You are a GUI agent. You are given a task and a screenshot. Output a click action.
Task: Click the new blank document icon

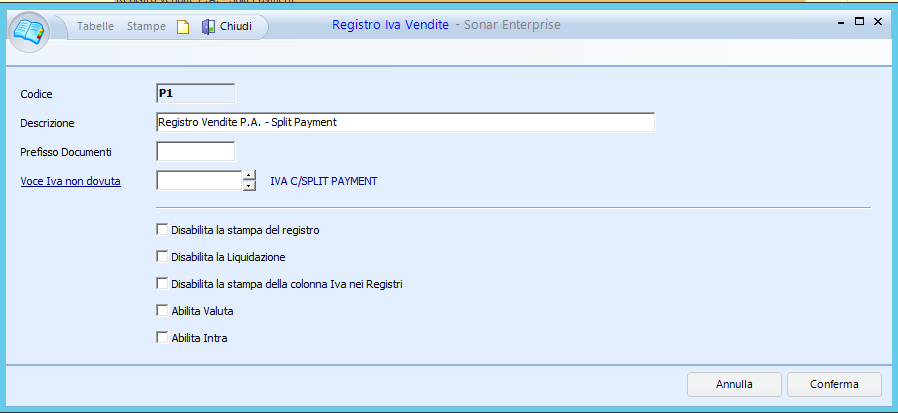[x=183, y=26]
